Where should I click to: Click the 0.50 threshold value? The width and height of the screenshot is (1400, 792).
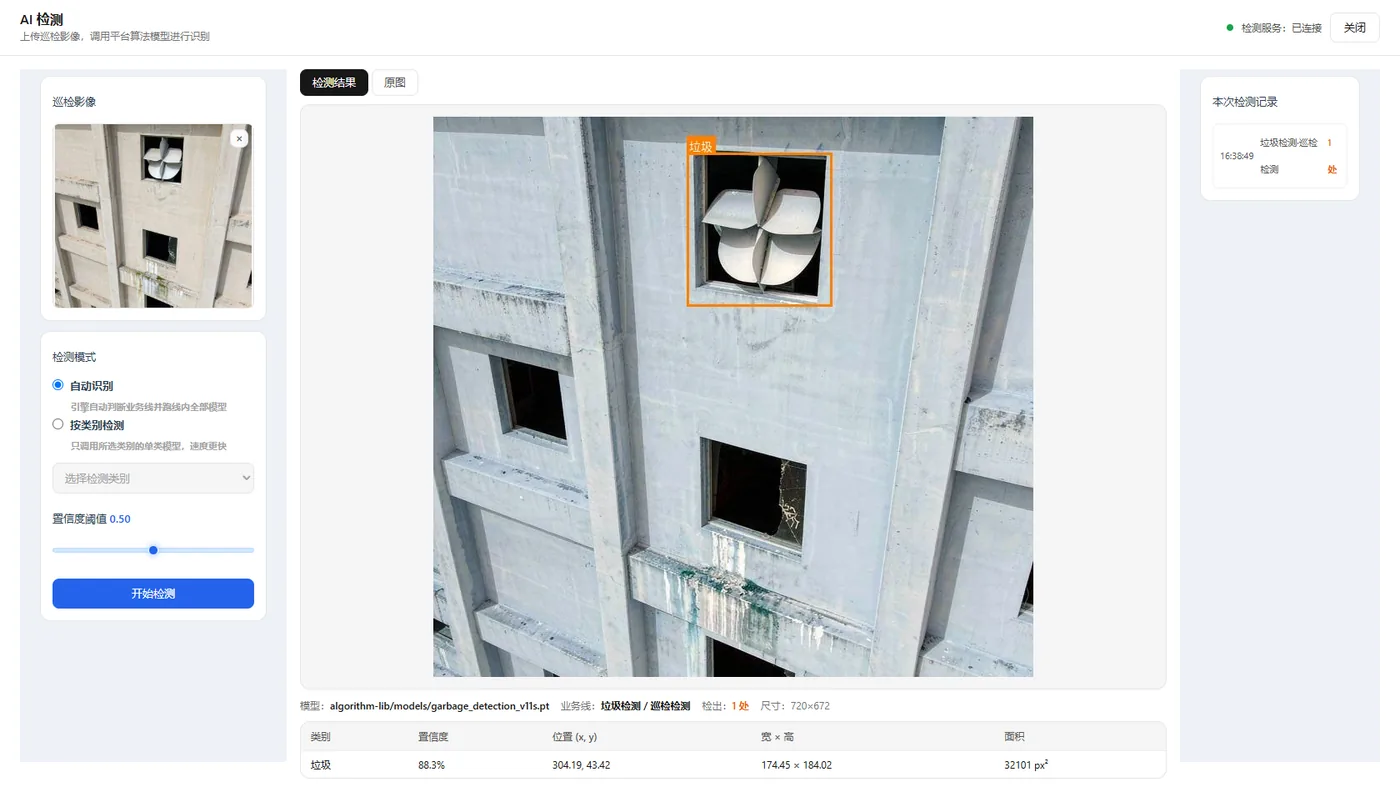pos(120,519)
